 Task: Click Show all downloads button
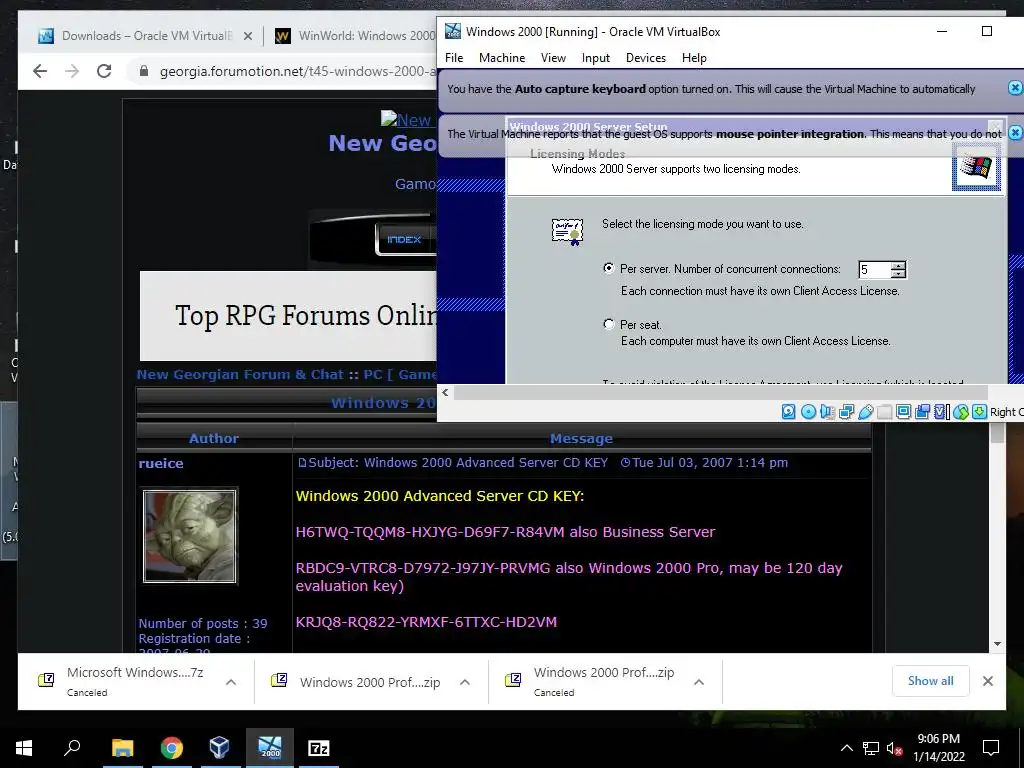pyautogui.click(x=930, y=680)
